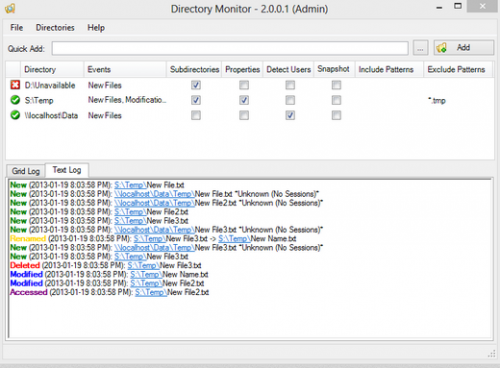The image size is (500, 368).
Task: Click the red error status icon for D:\Unavailable
Action: click(x=15, y=85)
